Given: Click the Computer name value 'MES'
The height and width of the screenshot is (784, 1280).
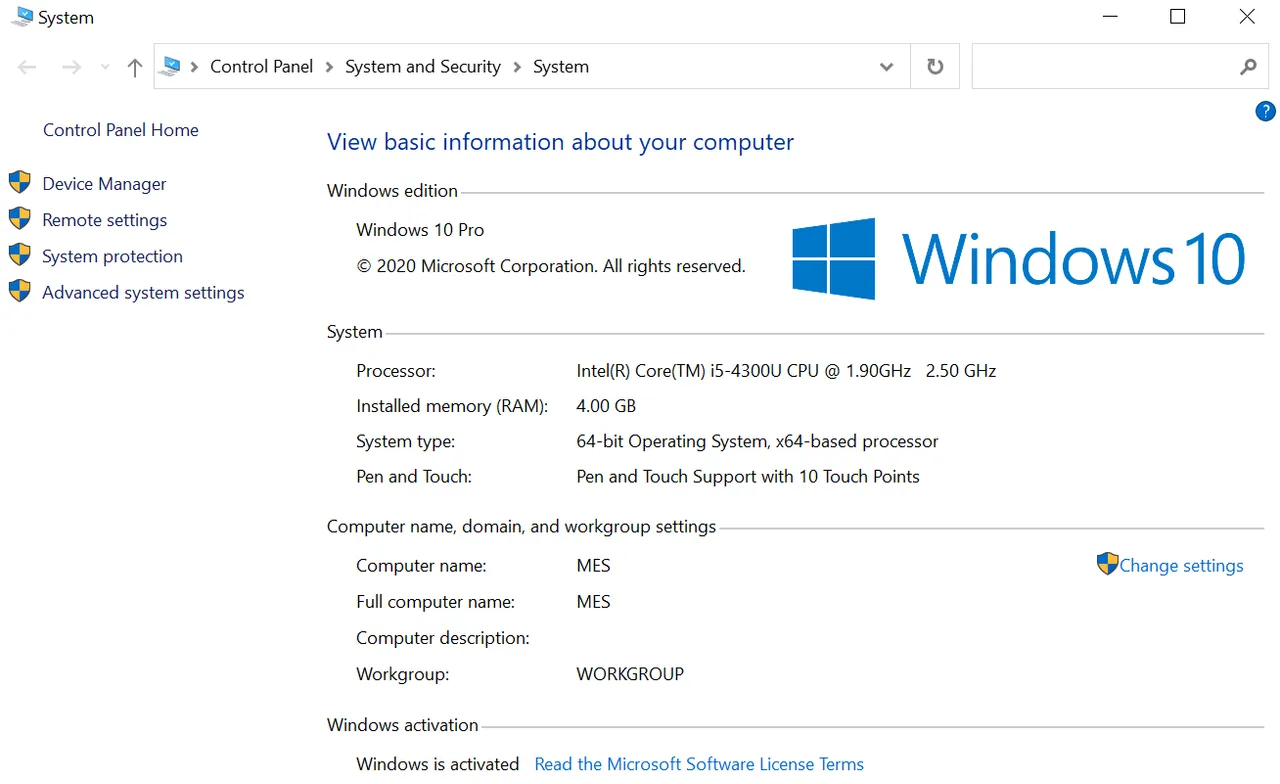Looking at the screenshot, I should tap(593, 566).
